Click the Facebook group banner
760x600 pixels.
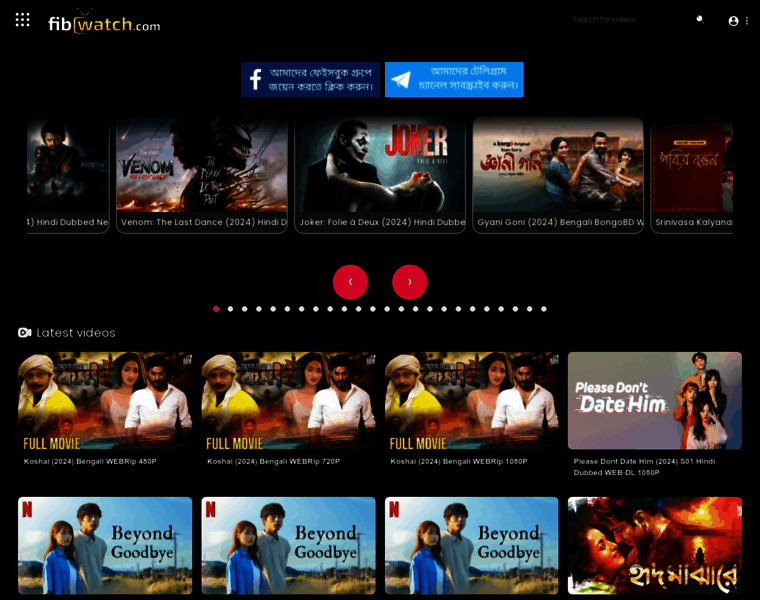coord(310,80)
